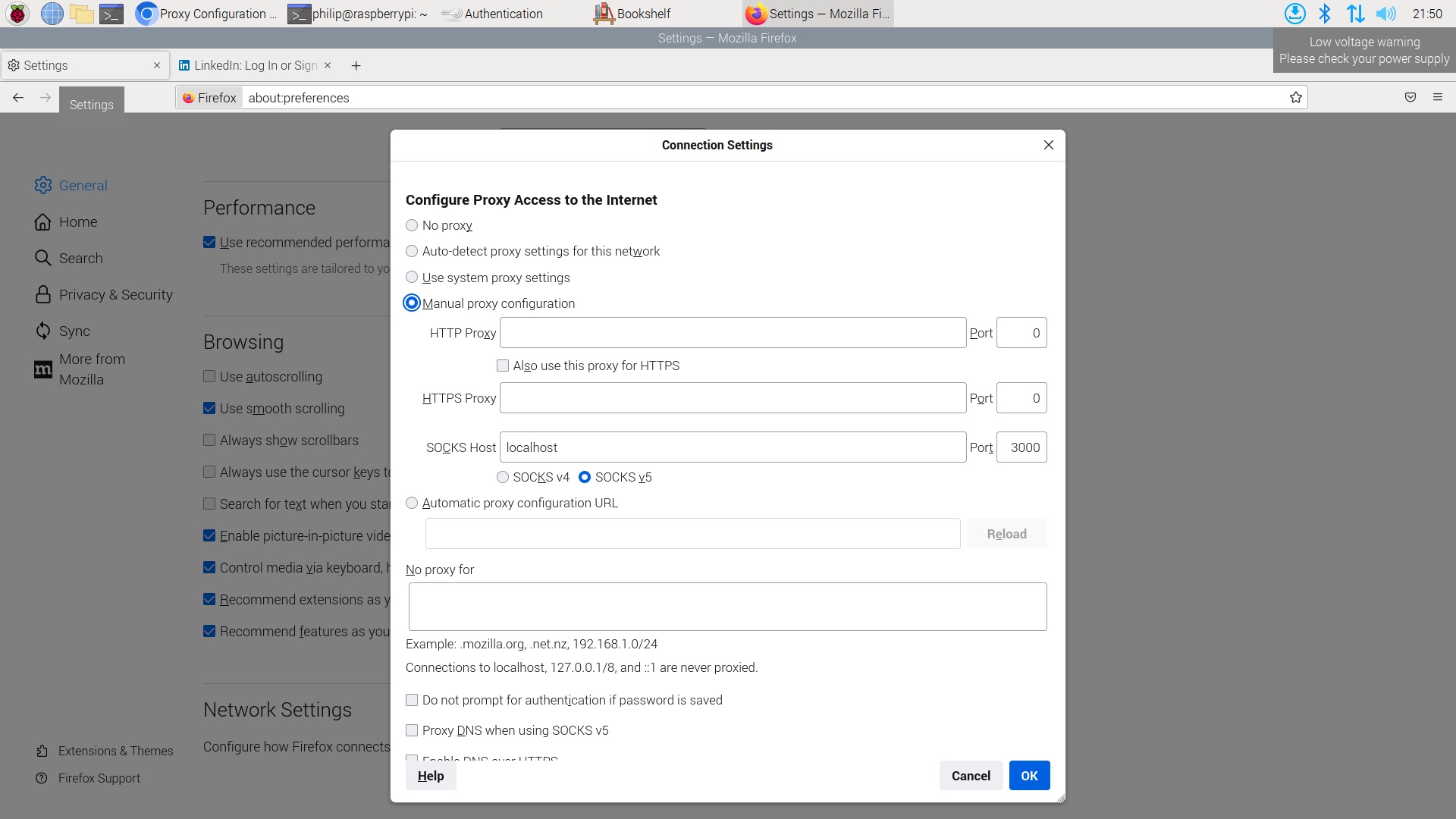Open the Search settings category
The width and height of the screenshot is (1456, 819).
click(68, 258)
